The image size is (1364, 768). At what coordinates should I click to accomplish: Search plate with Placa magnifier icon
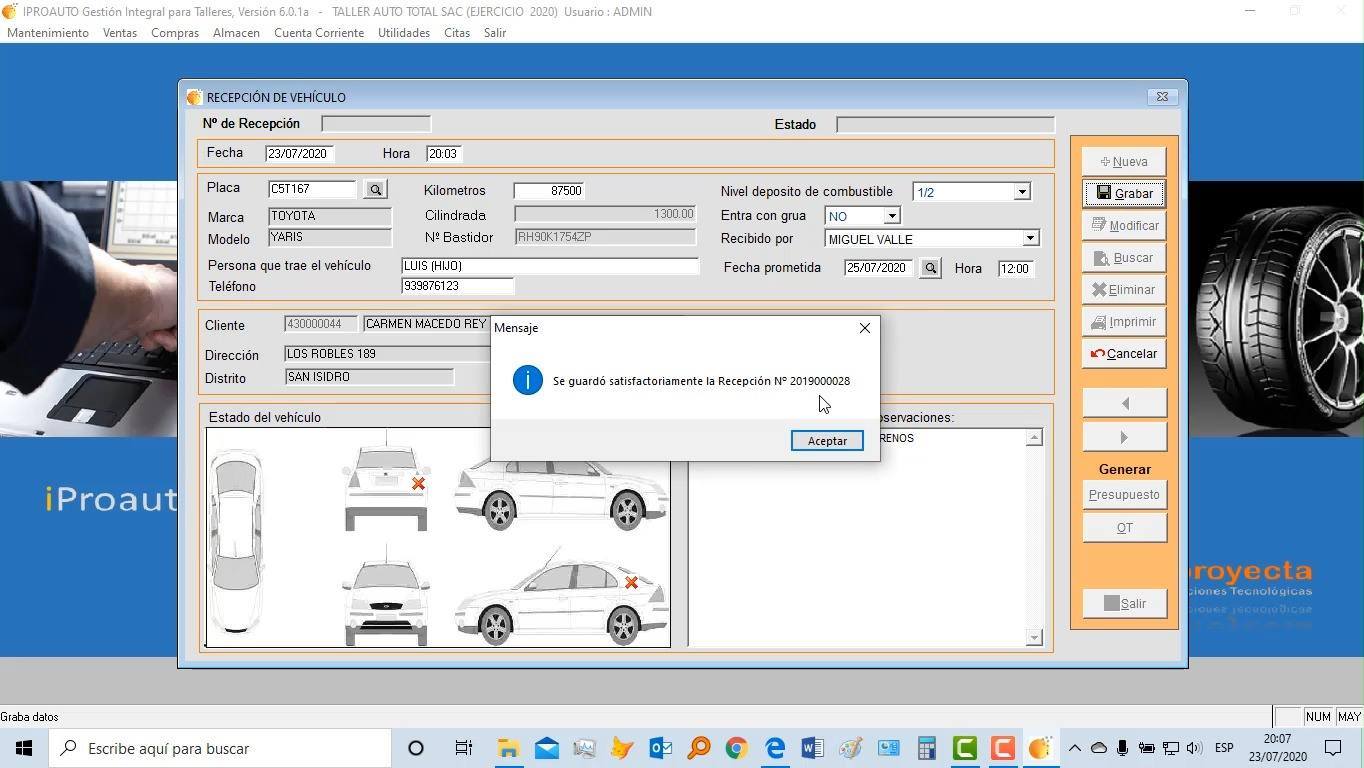(x=375, y=189)
